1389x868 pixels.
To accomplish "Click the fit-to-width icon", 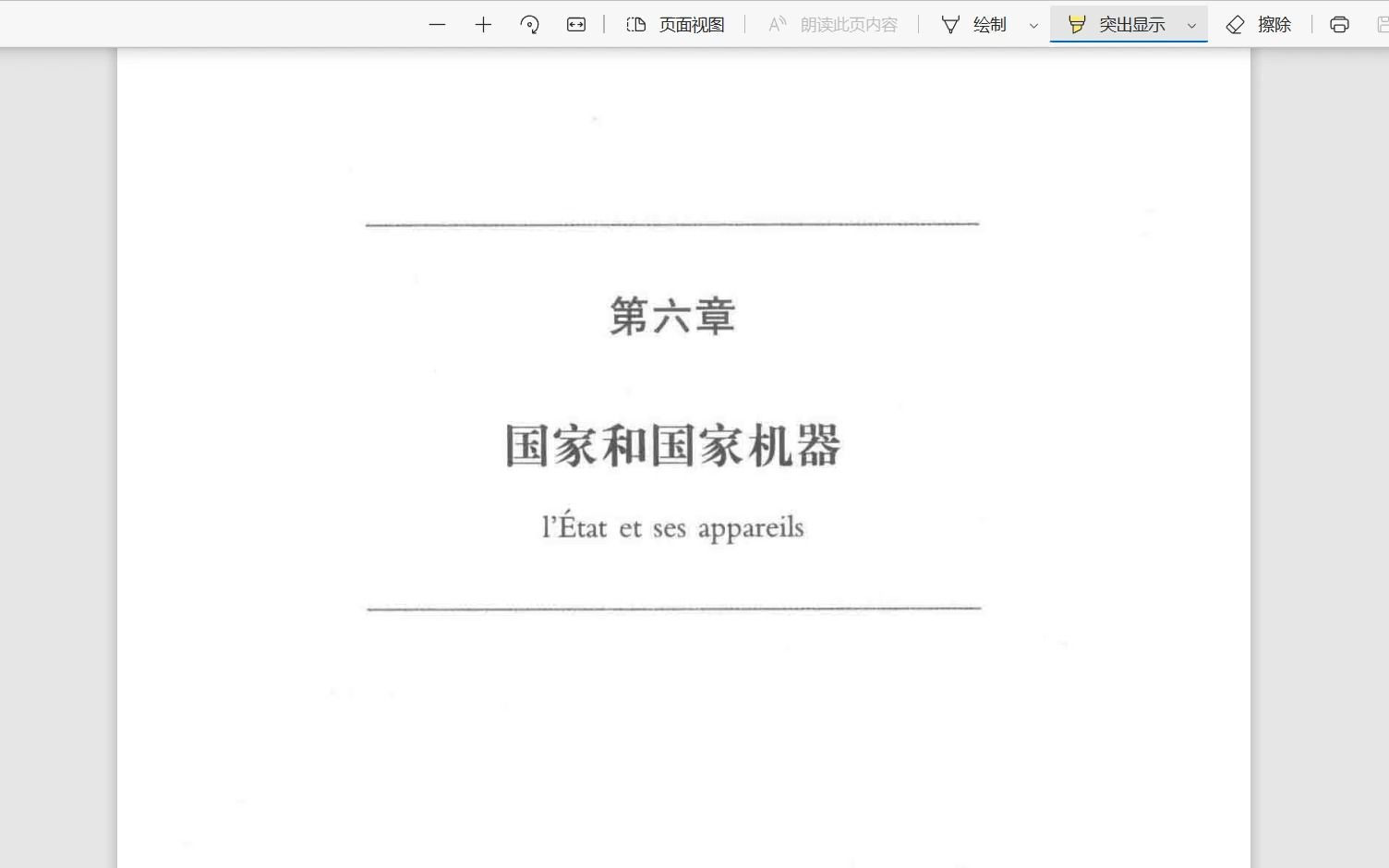I will point(576,25).
